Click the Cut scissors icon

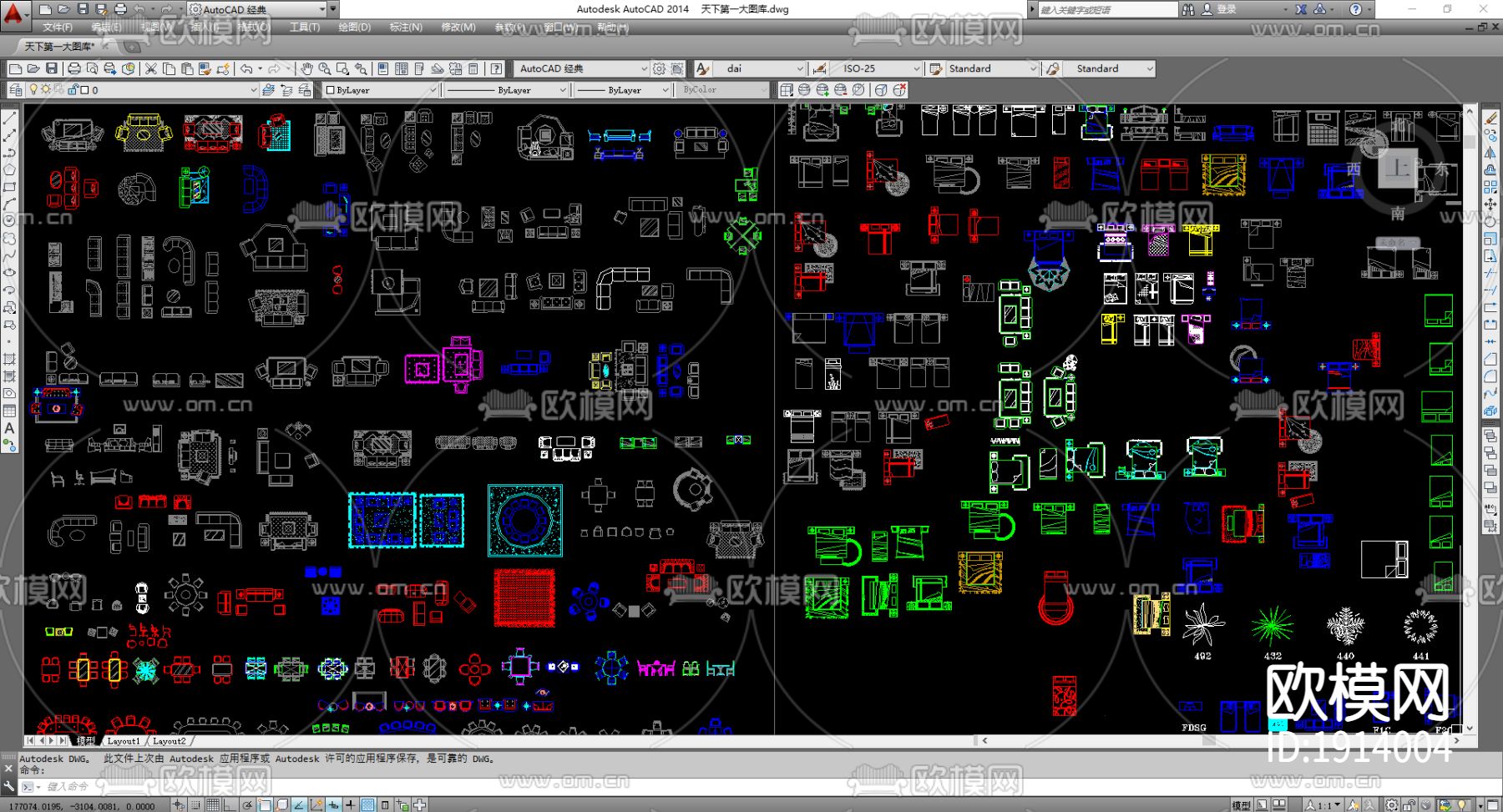click(x=151, y=68)
